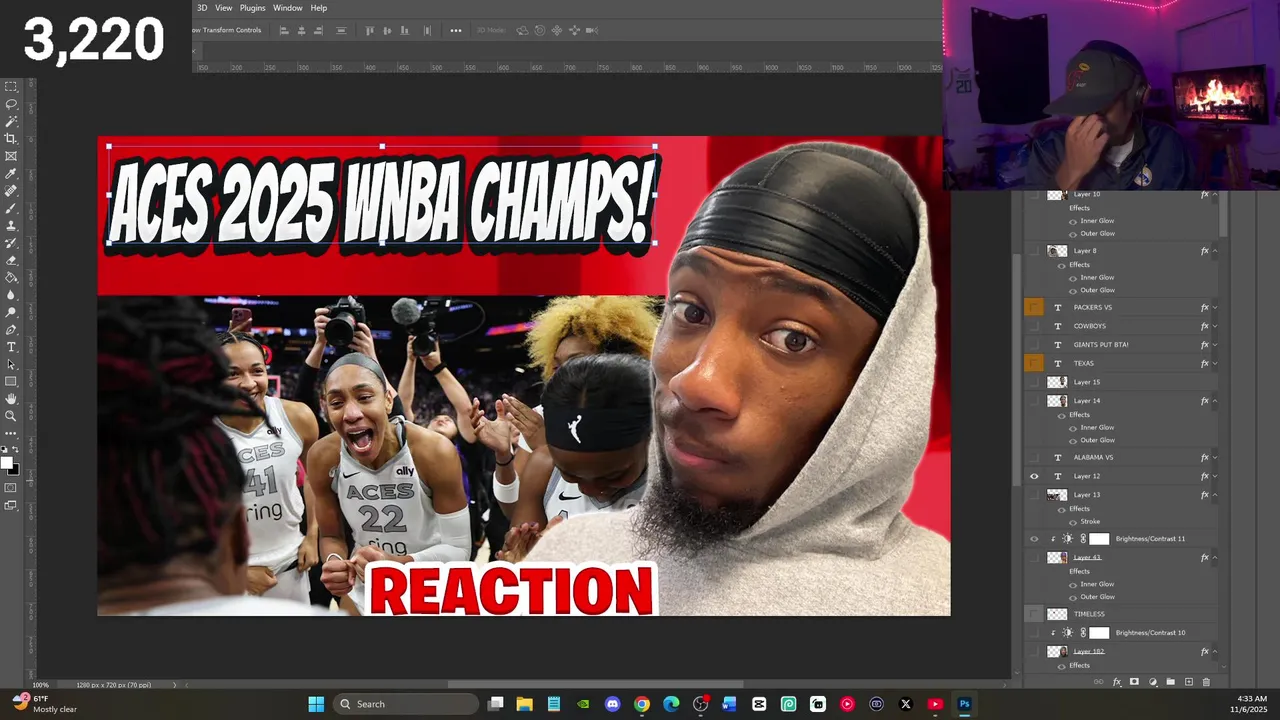Select the Dodge tool
The width and height of the screenshot is (1280, 720).
coord(11,312)
